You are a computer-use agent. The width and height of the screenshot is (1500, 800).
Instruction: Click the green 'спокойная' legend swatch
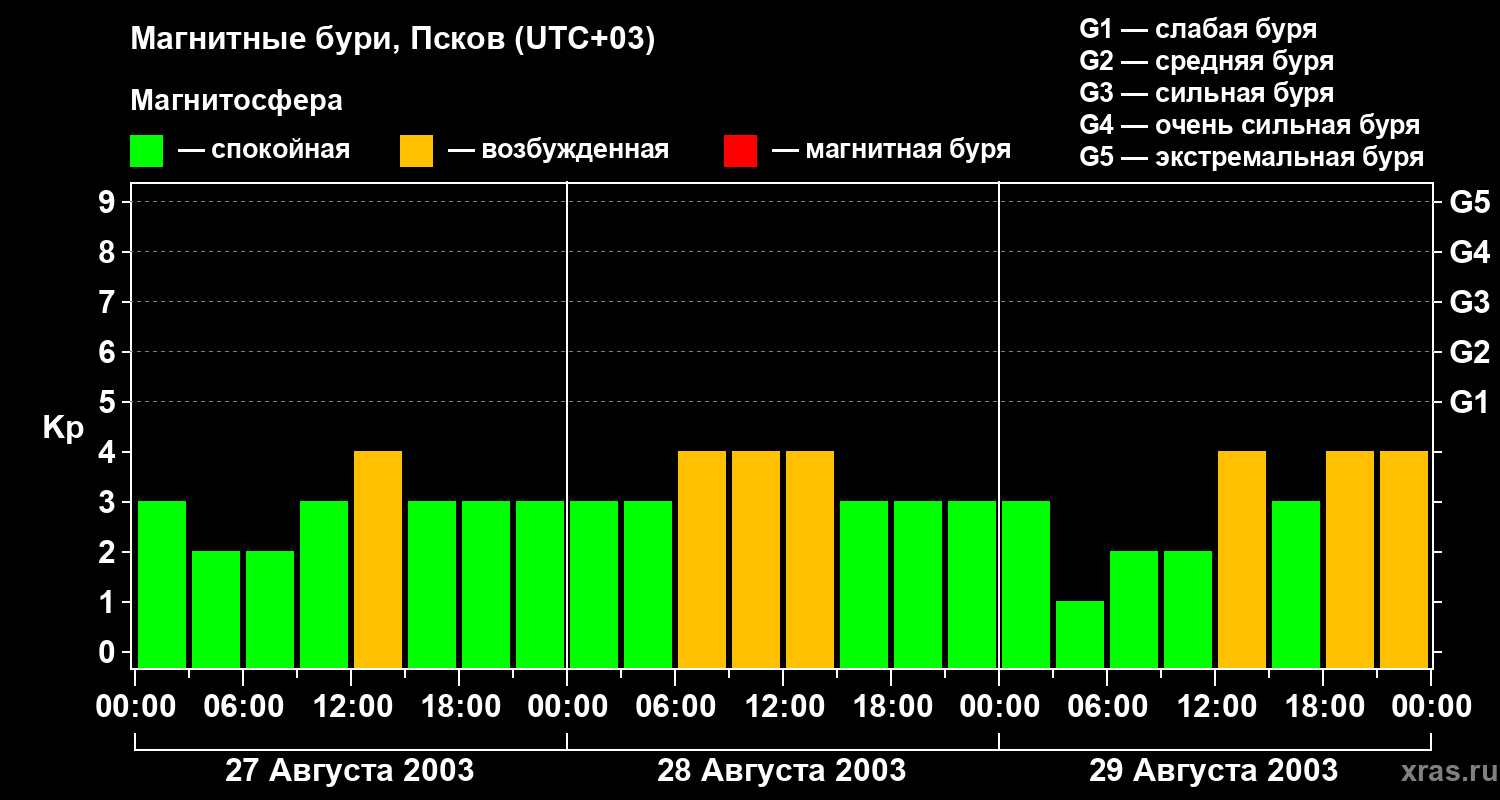[x=146, y=151]
